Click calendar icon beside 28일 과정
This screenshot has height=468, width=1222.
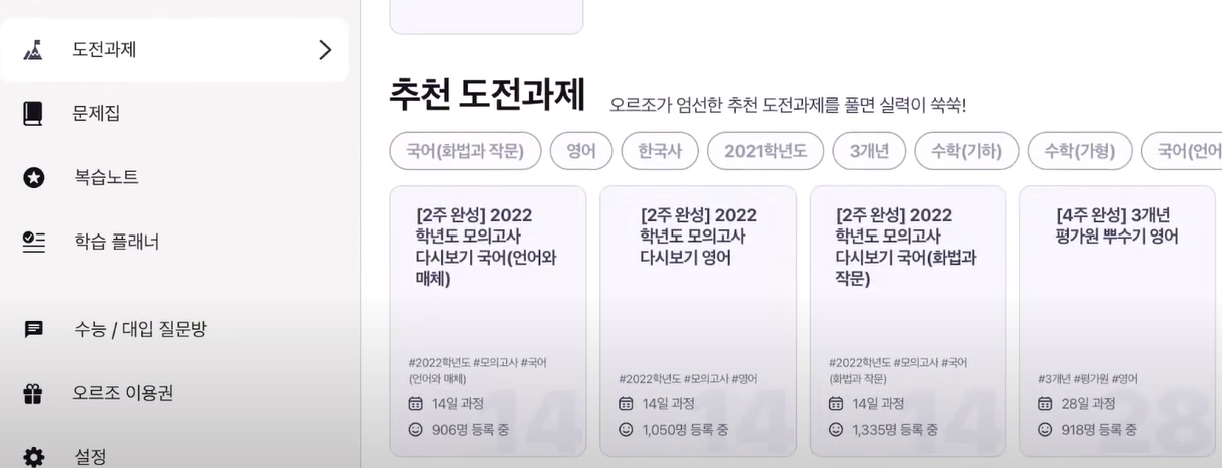tap(1045, 404)
